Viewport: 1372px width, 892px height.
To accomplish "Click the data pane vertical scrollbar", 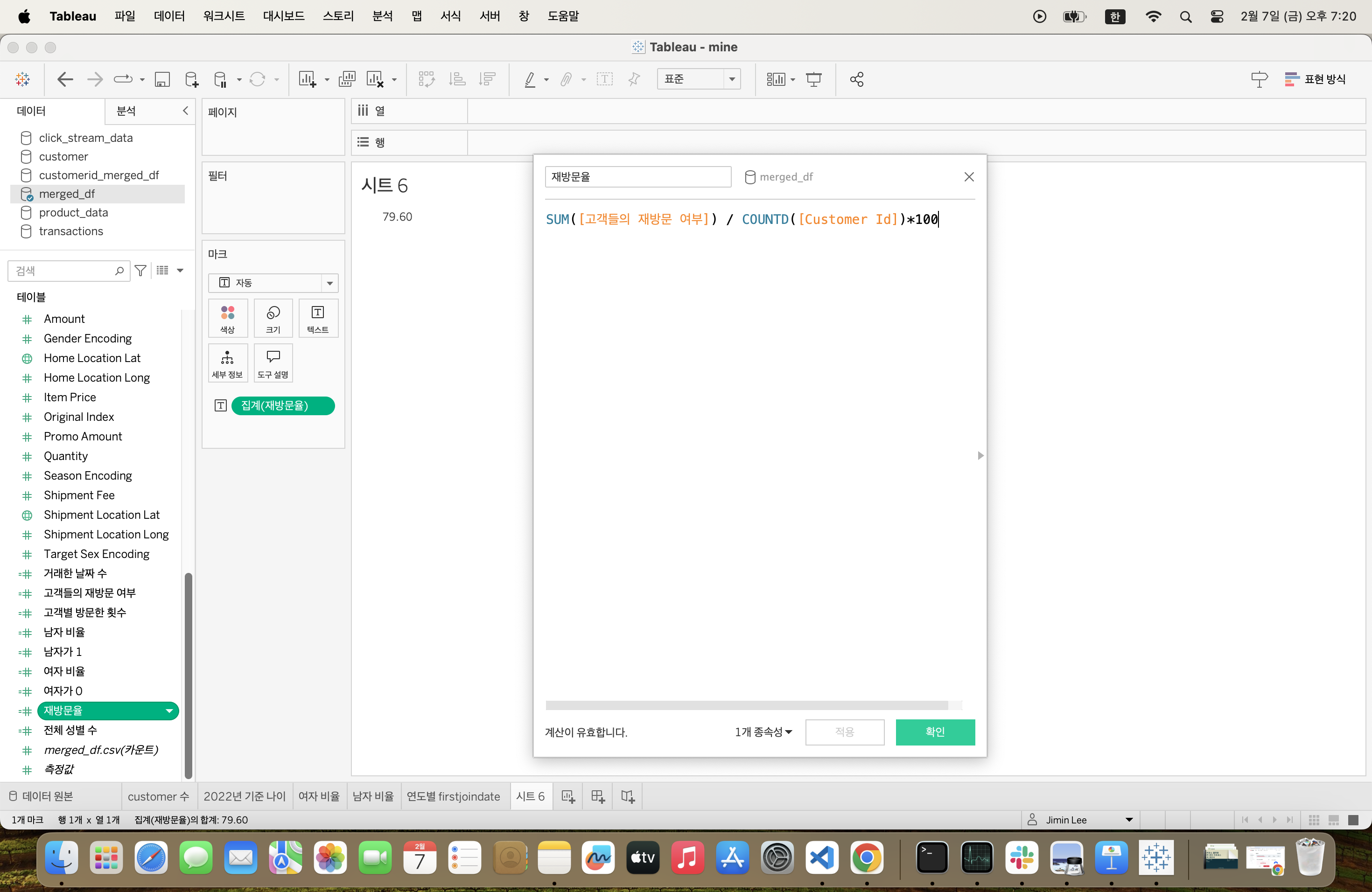I will pos(188,676).
